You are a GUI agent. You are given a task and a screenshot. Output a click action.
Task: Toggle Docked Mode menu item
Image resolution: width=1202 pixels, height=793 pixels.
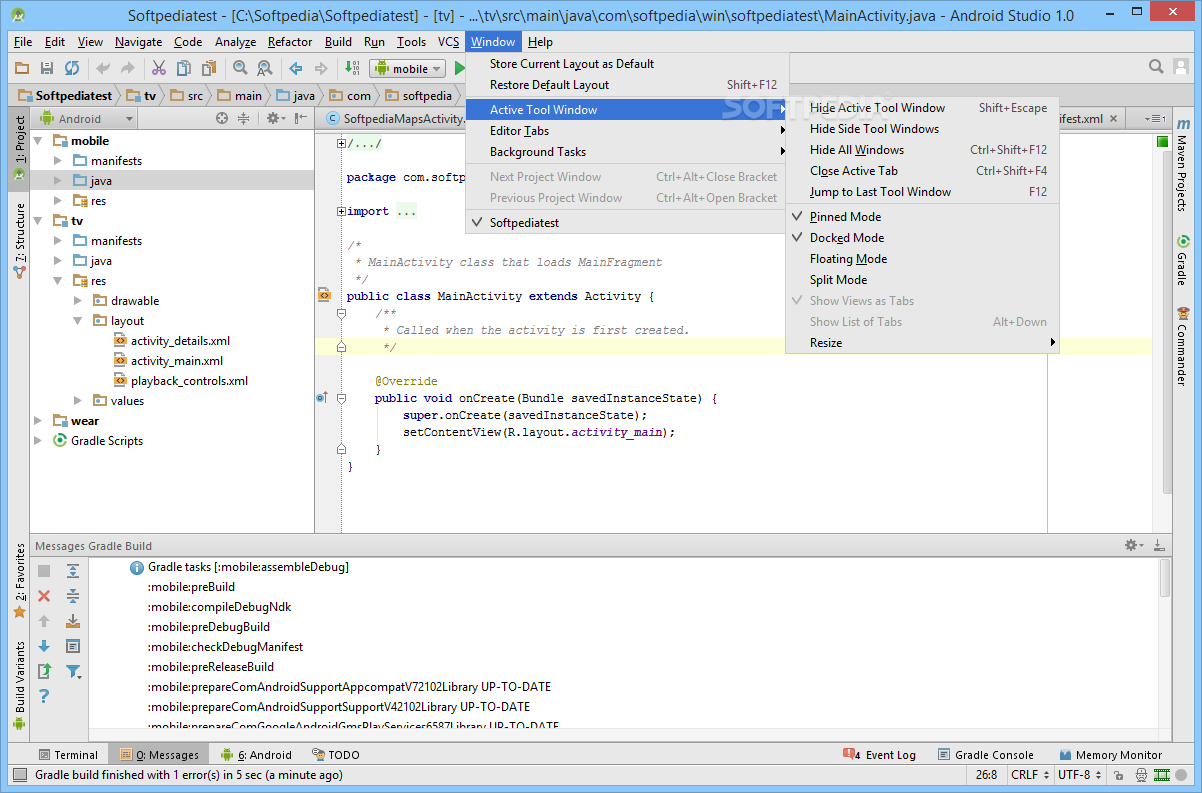[847, 238]
